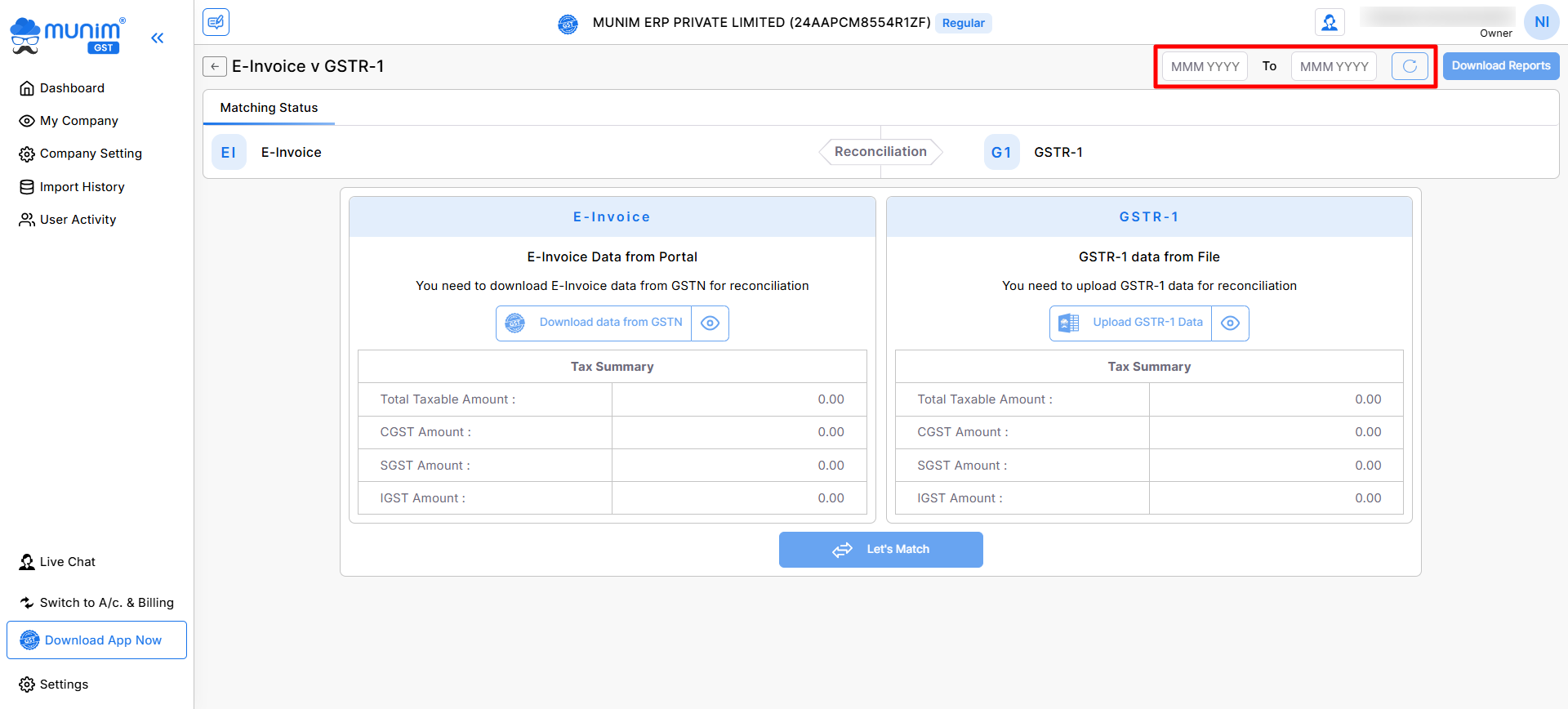This screenshot has width=1568, height=709.
Task: Click the edit note icon in header
Action: pos(216,22)
